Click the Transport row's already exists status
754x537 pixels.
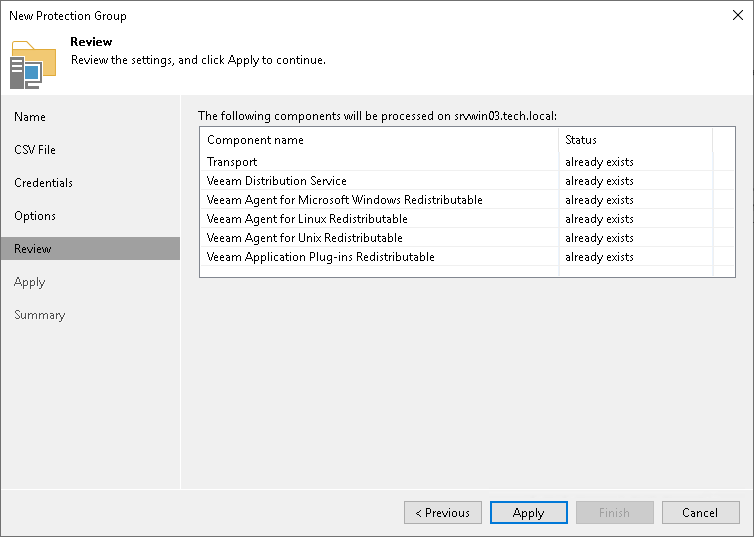599,162
